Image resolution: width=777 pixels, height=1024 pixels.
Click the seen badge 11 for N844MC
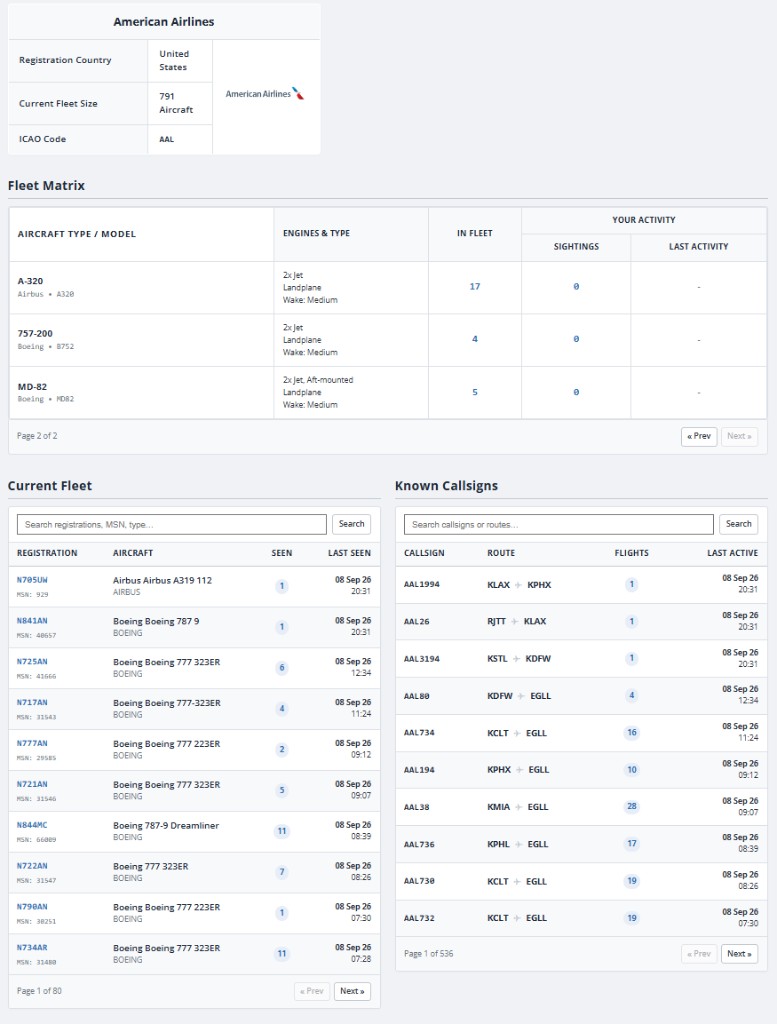click(x=282, y=831)
